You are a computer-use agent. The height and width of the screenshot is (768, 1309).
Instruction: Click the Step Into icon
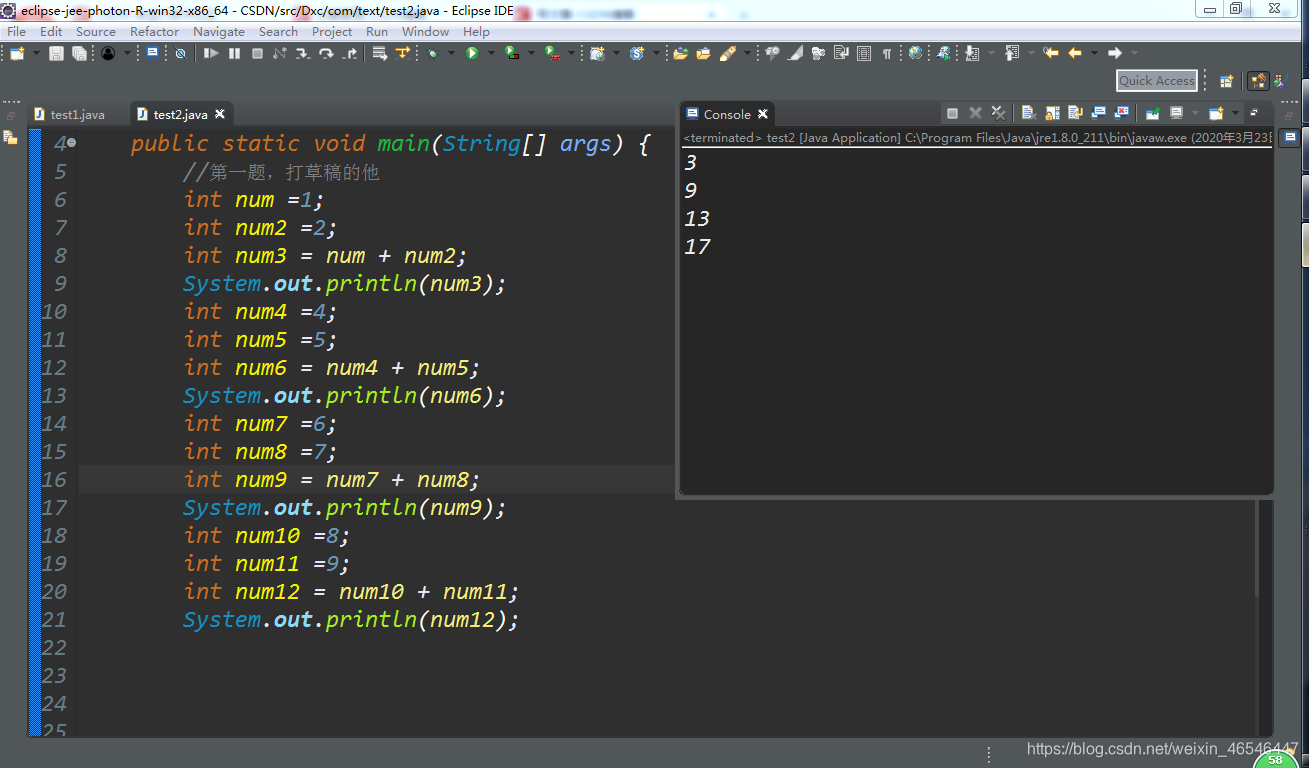pos(302,53)
